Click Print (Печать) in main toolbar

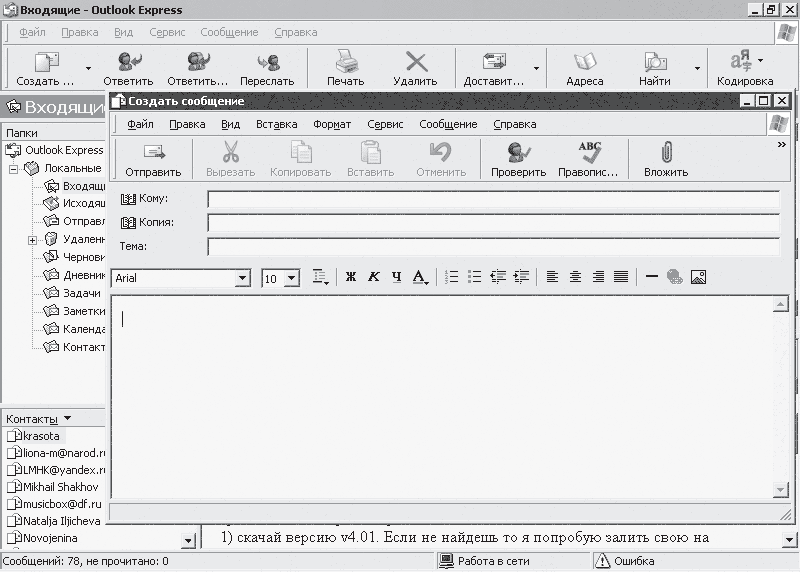tap(345, 68)
